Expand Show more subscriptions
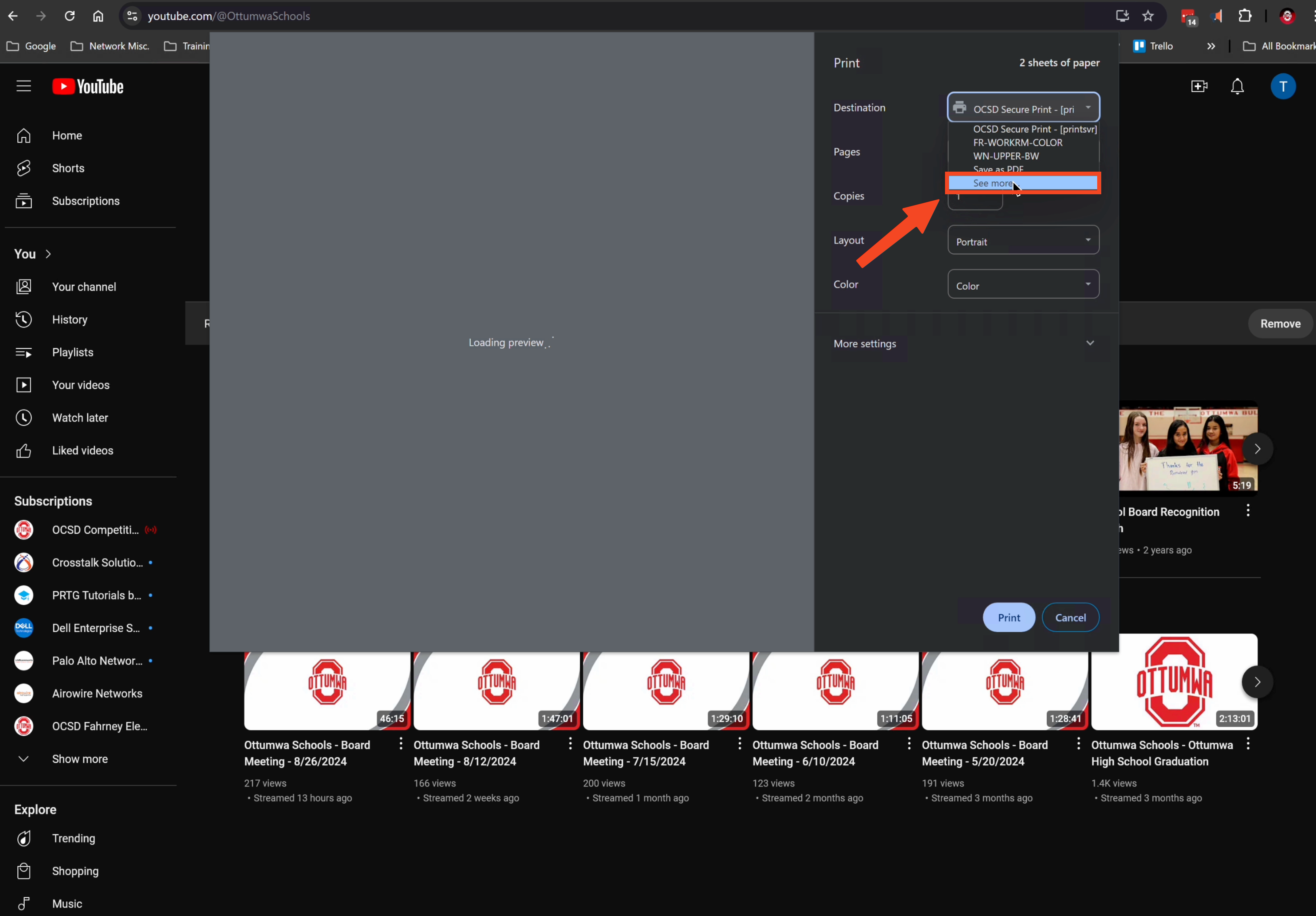This screenshot has height=916, width=1316. tap(80, 759)
